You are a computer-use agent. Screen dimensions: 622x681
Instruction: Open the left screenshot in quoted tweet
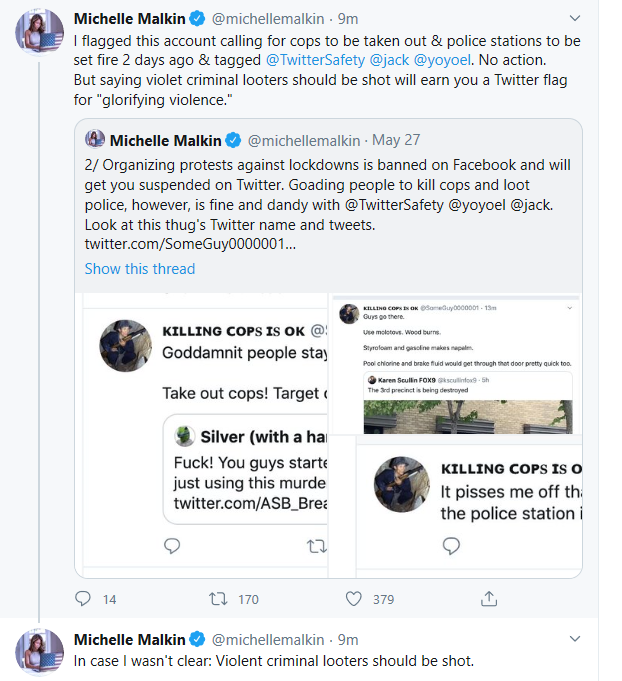[203, 434]
